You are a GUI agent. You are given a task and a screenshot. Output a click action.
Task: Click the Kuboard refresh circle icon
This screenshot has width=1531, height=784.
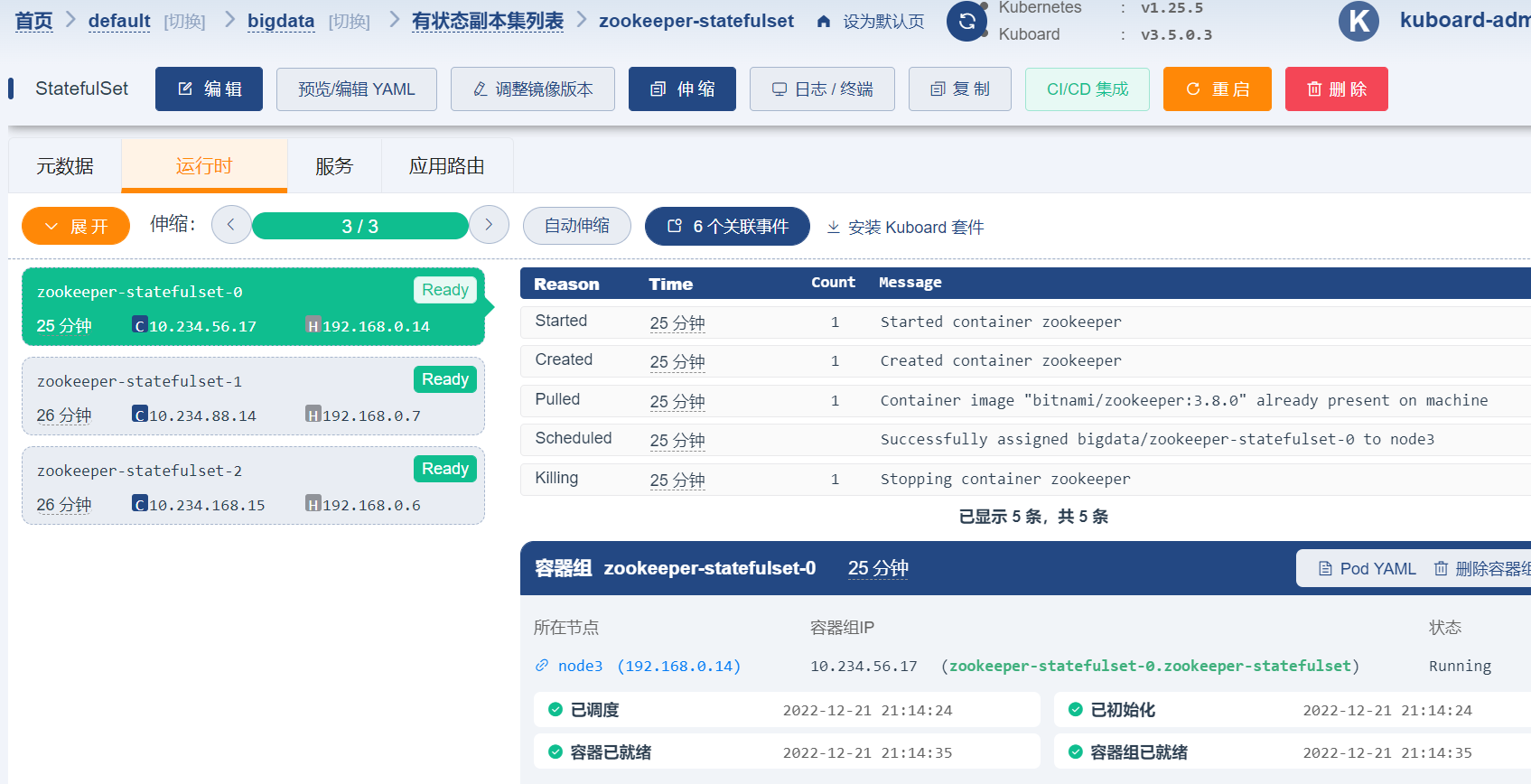pos(966,22)
